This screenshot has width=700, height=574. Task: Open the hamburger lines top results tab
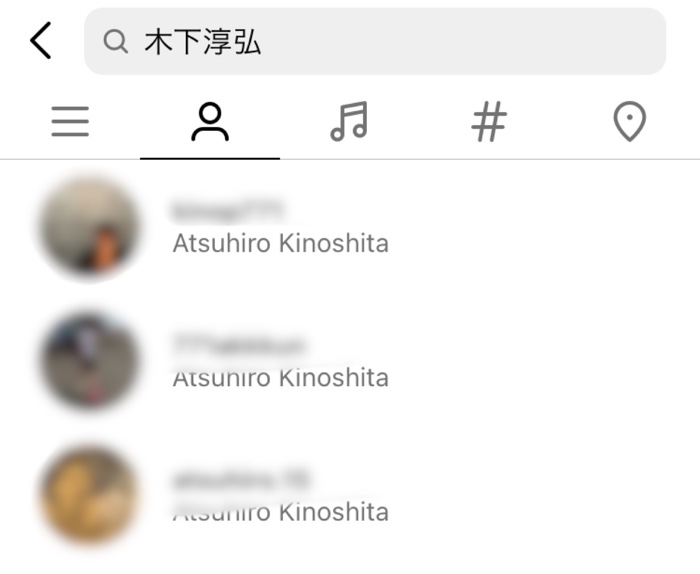tap(70, 121)
